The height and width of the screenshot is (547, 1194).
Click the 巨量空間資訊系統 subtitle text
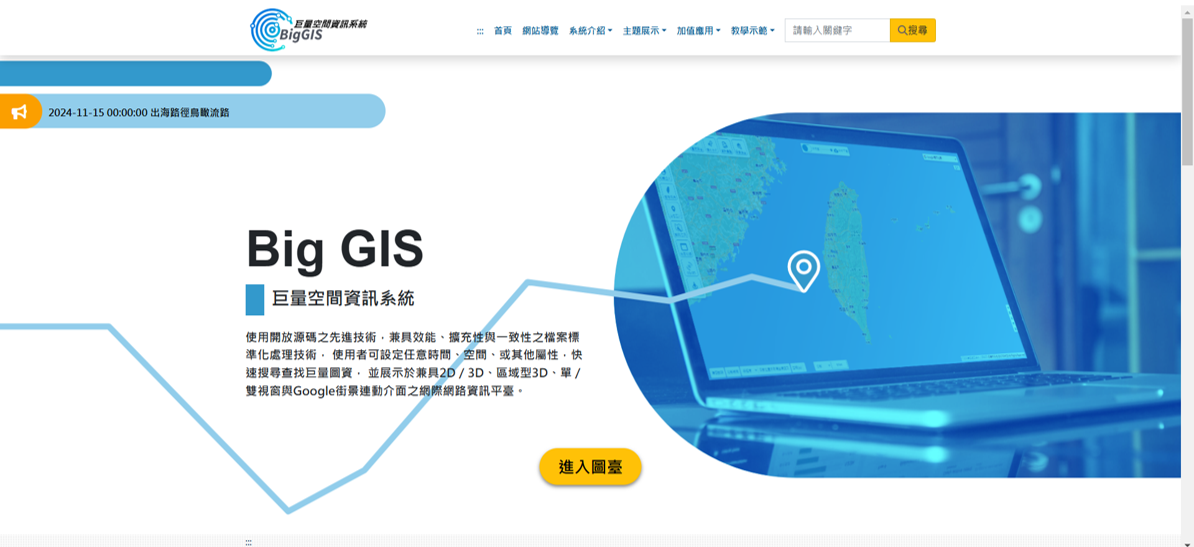click(343, 299)
